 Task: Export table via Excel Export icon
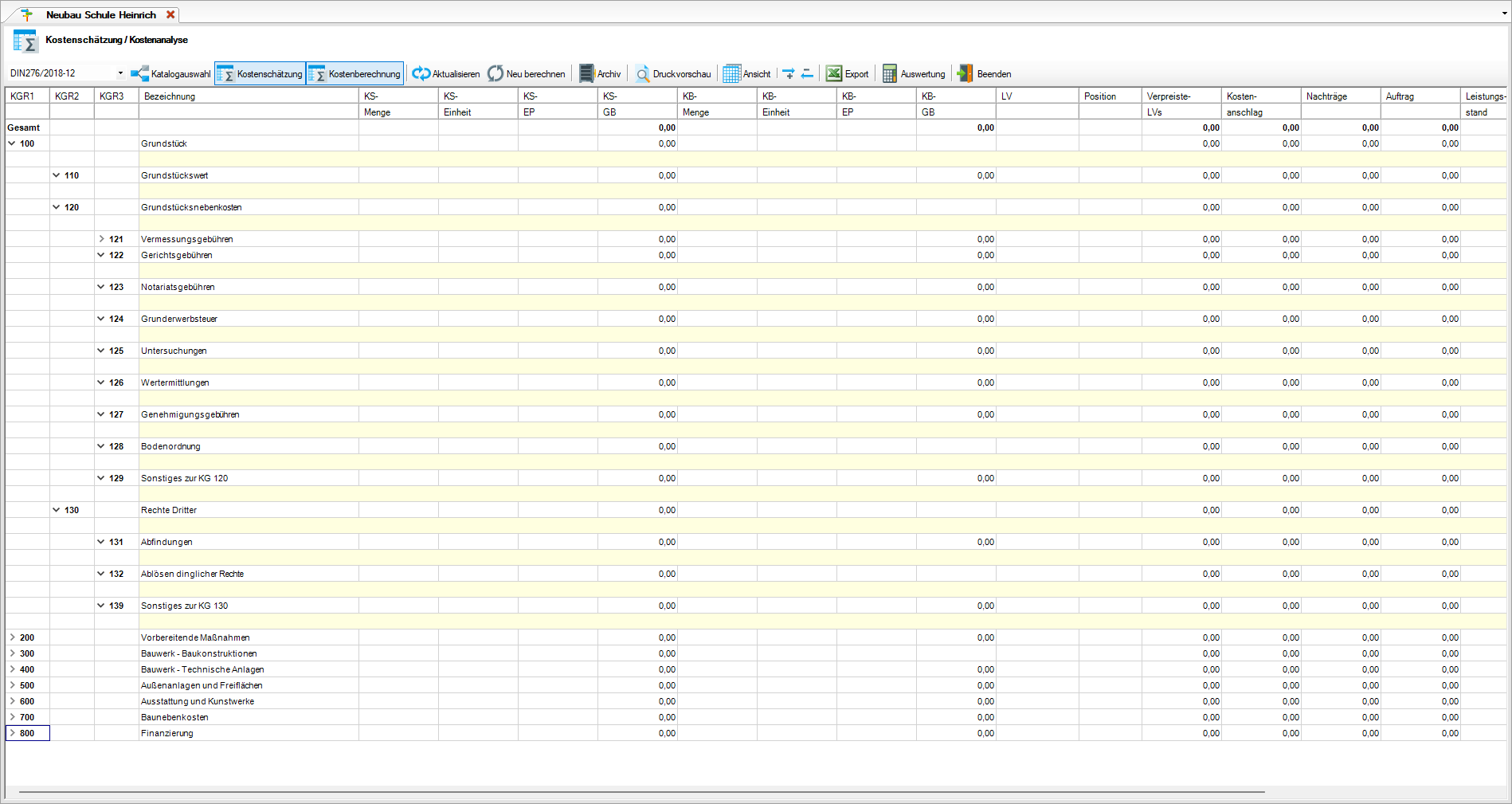[x=834, y=74]
